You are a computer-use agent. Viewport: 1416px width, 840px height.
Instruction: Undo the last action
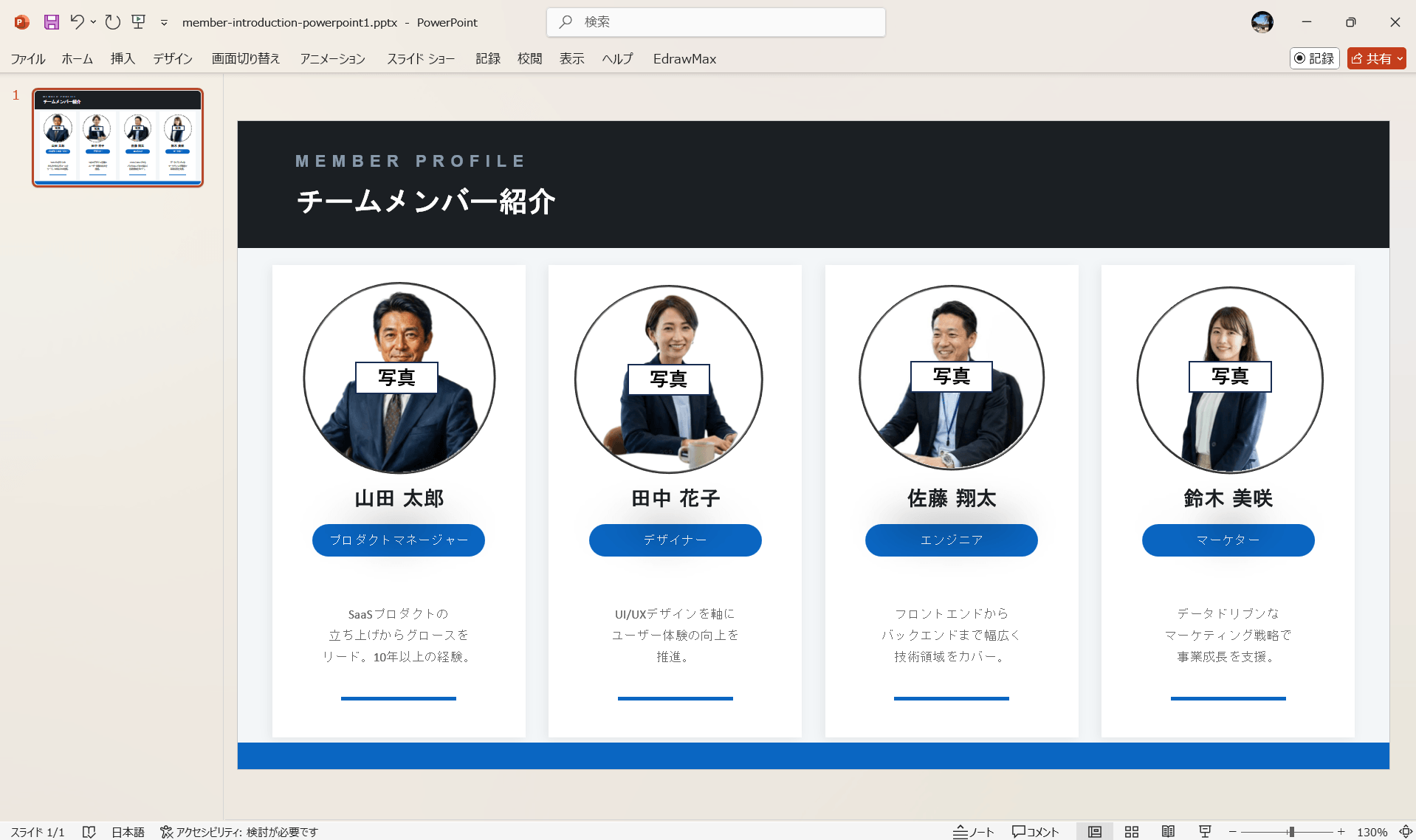[x=78, y=22]
